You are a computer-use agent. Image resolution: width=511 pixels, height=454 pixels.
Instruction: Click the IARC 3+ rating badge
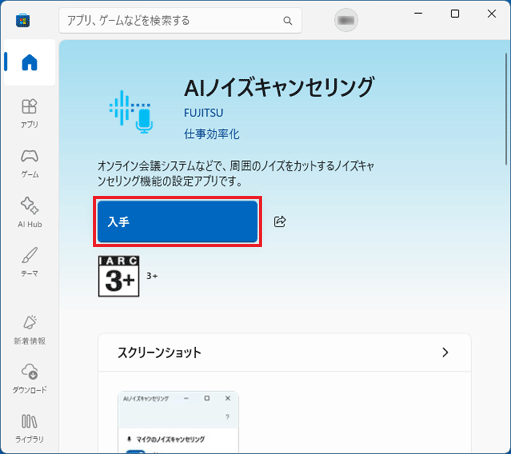coord(119,276)
